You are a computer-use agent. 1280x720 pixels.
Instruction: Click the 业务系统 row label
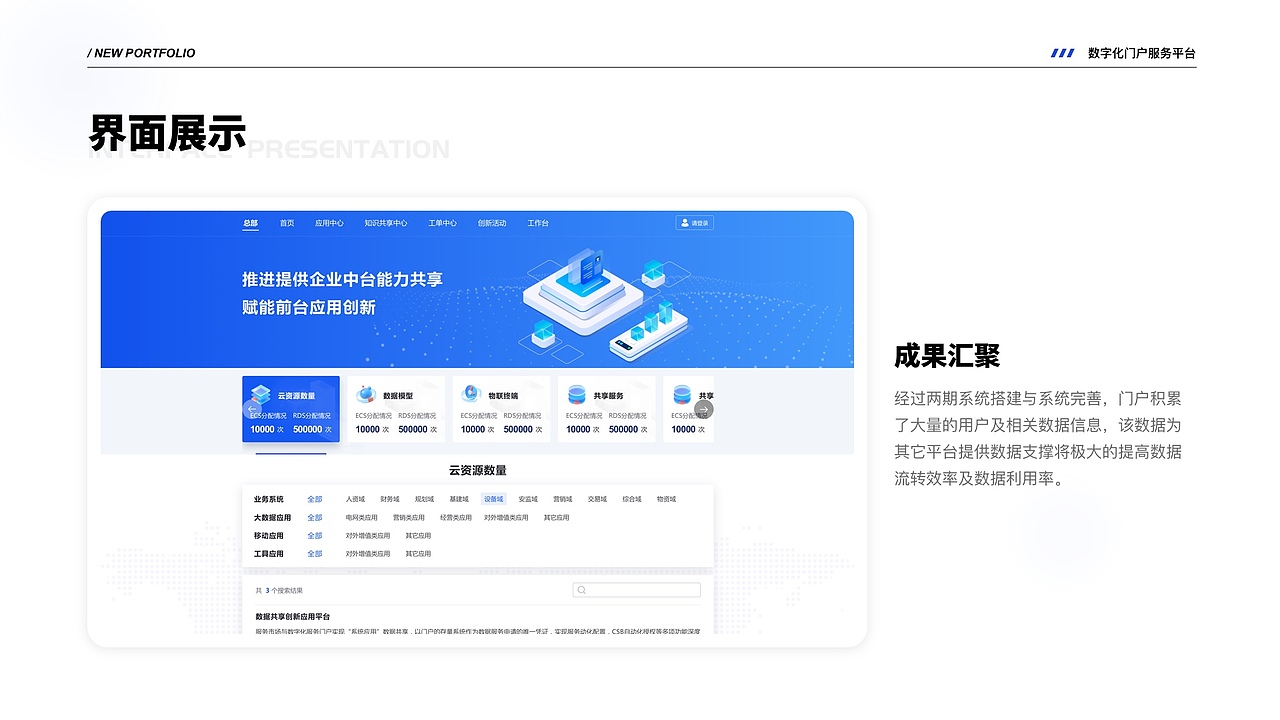[x=269, y=499]
